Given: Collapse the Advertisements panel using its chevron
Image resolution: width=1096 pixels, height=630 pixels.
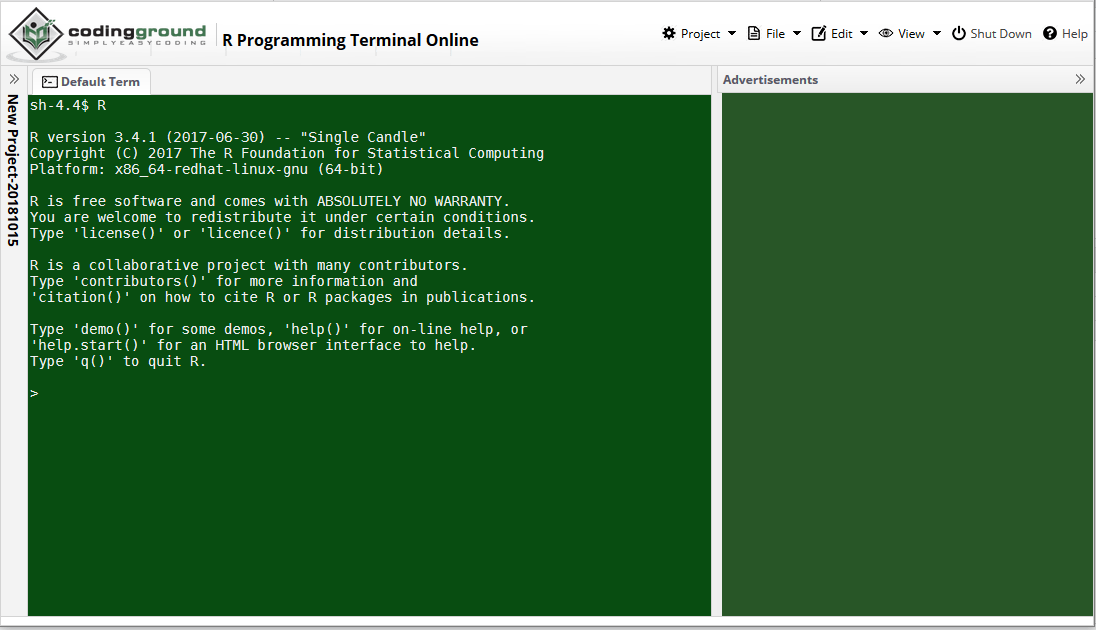Looking at the screenshot, I should [1080, 78].
